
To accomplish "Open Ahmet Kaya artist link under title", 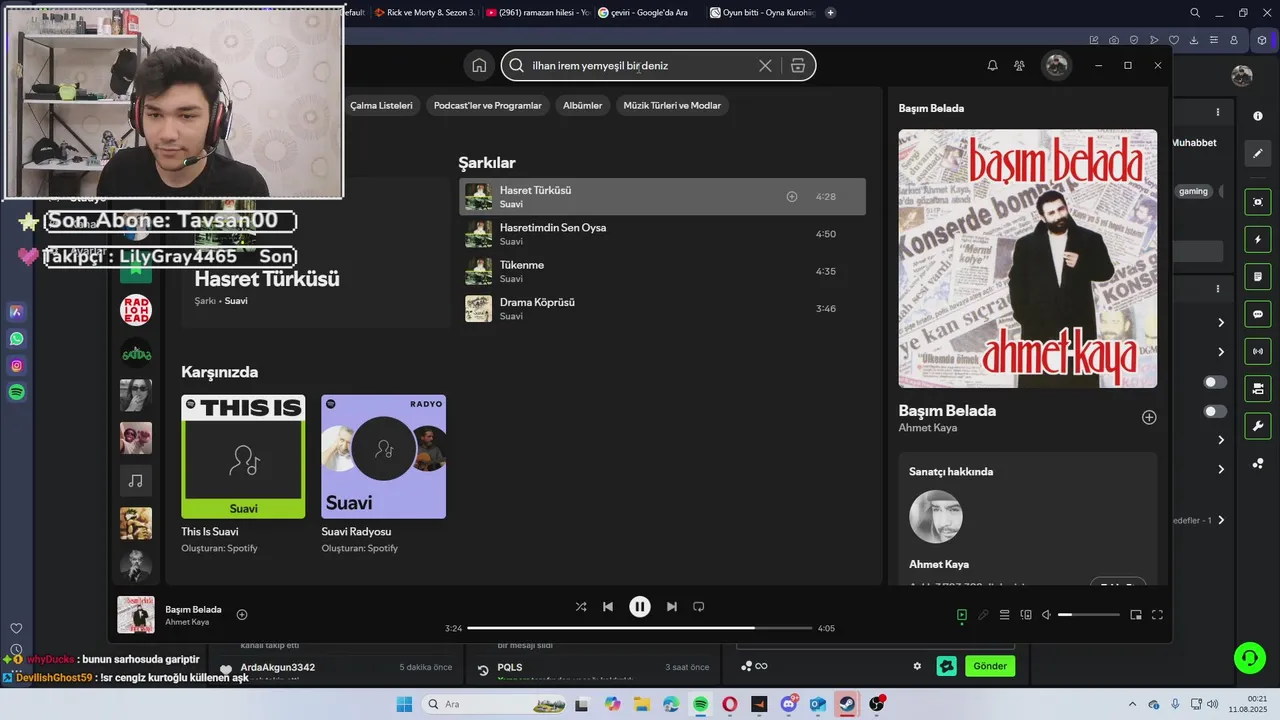I will tap(927, 428).
